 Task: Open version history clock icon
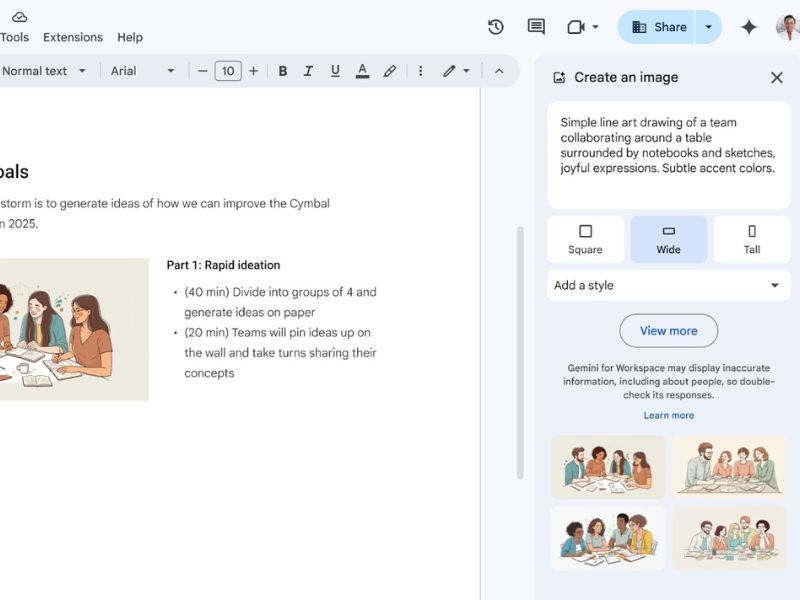[495, 27]
